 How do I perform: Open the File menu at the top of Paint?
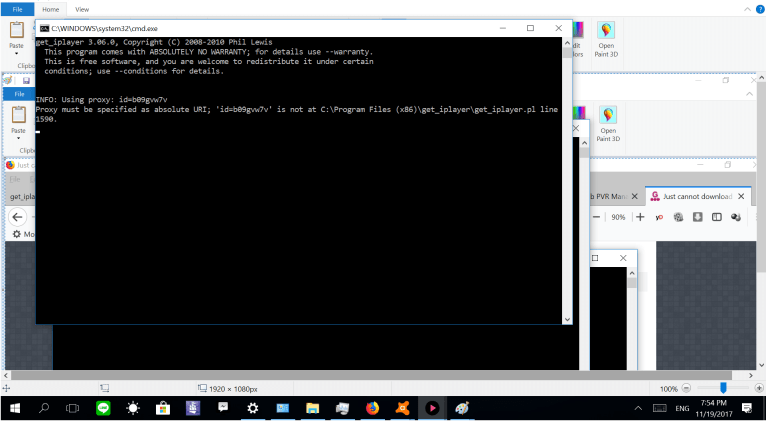coord(16,9)
